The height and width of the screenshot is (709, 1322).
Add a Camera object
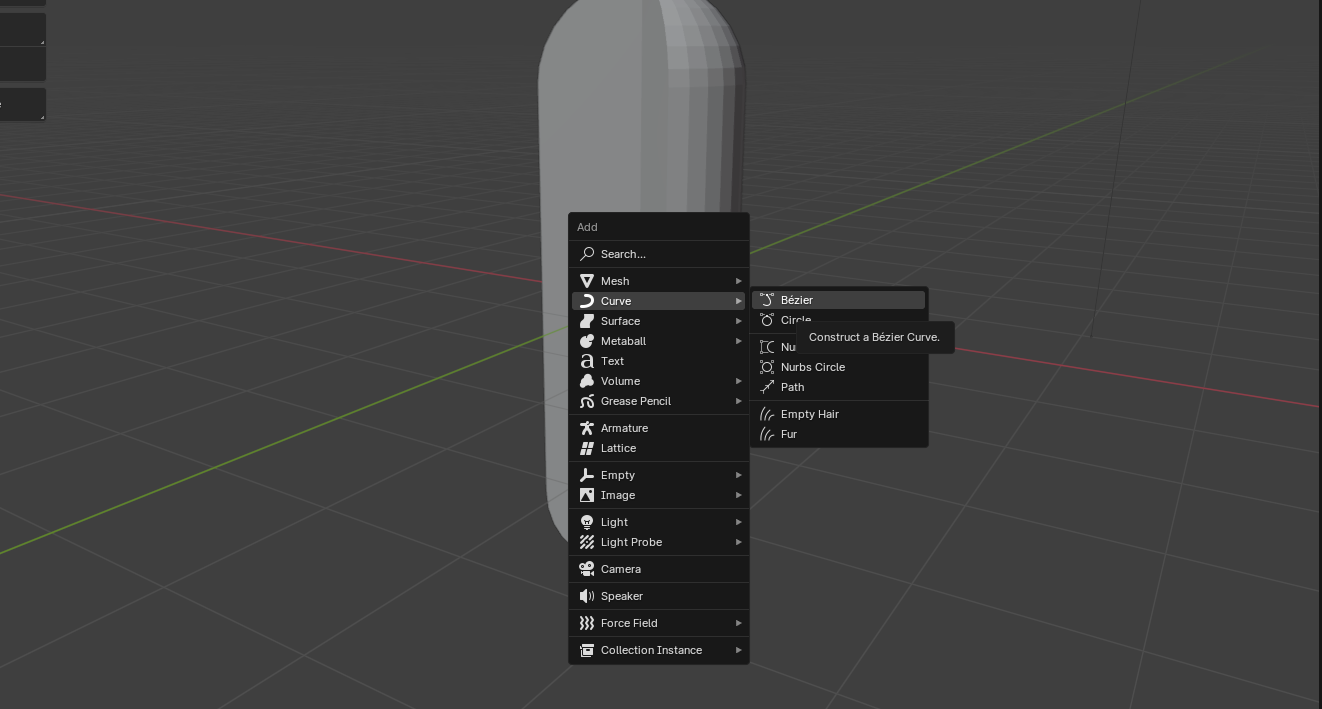point(659,569)
